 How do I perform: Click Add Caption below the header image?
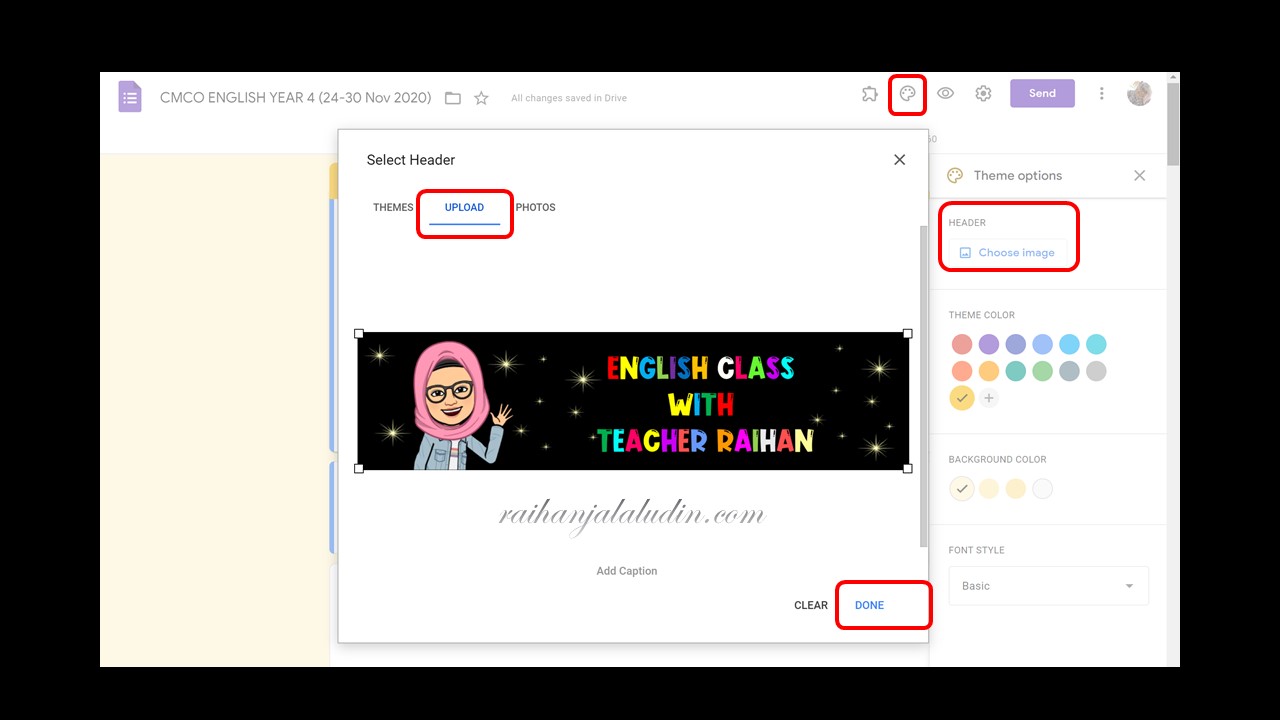point(626,570)
